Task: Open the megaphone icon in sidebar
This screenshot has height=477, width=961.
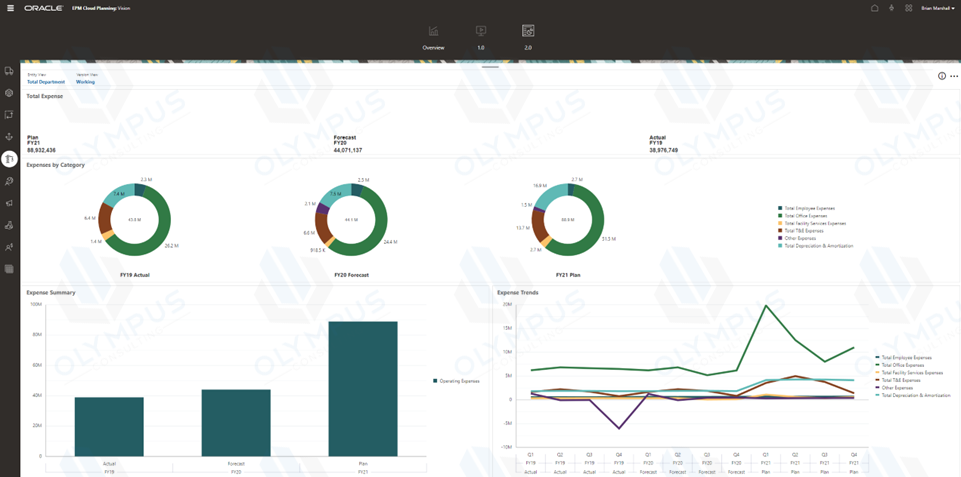Action: point(9,203)
